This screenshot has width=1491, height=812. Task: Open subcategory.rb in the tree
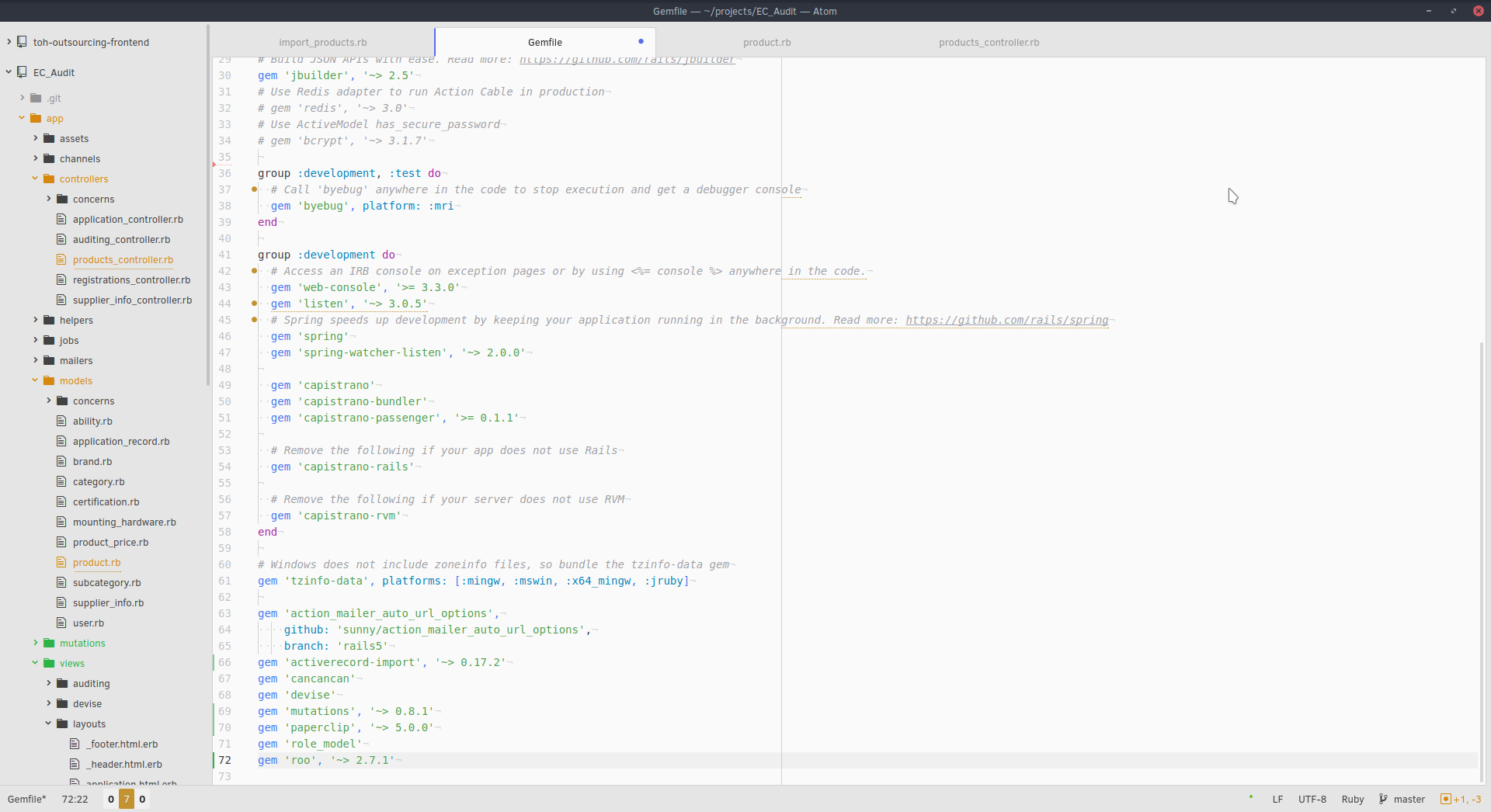click(x=106, y=582)
